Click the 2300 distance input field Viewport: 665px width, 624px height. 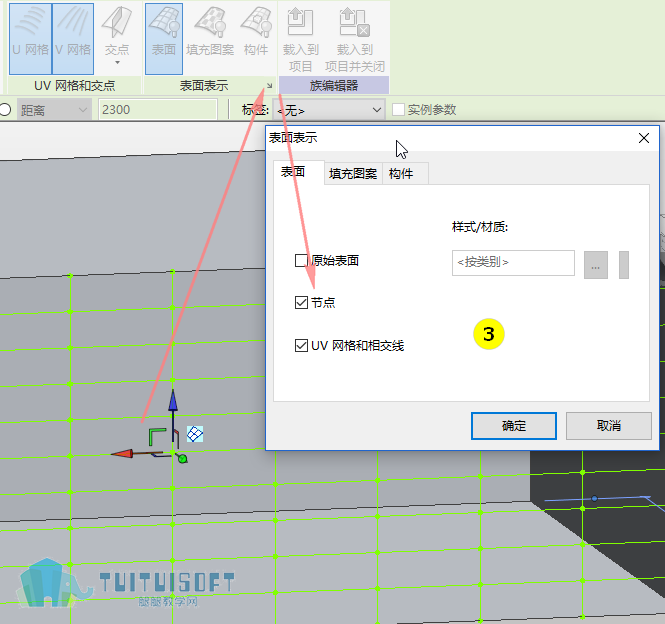tap(158, 109)
